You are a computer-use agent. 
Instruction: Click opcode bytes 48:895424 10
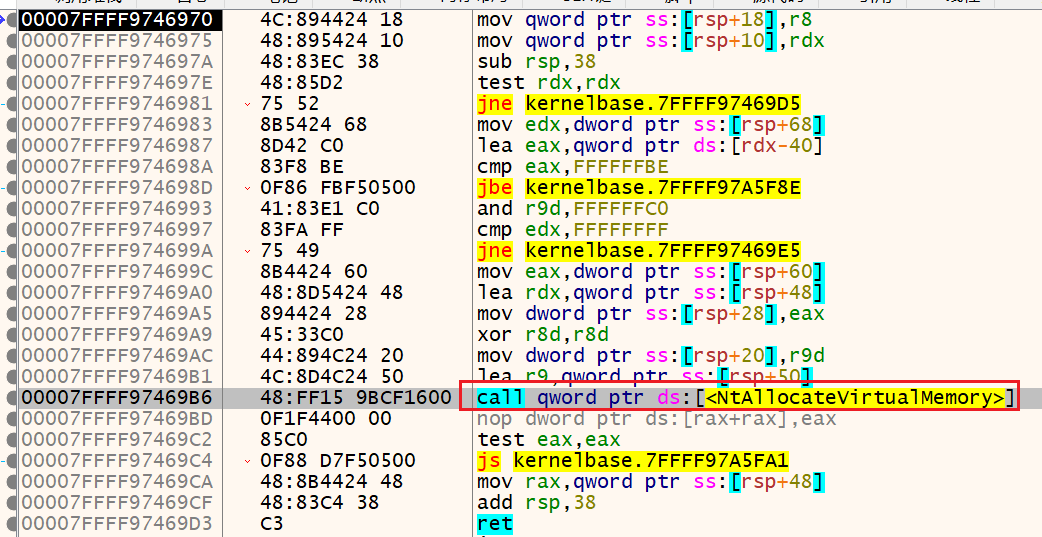pyautogui.click(x=332, y=41)
